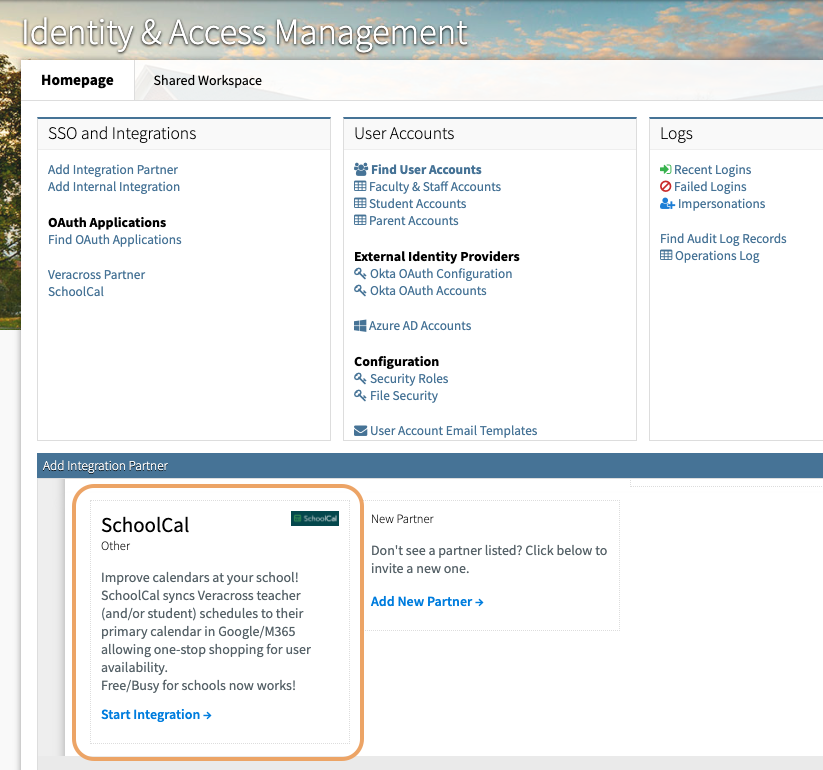Click the User Accounts panel heading
This screenshot has height=770, width=823.
pyautogui.click(x=404, y=133)
